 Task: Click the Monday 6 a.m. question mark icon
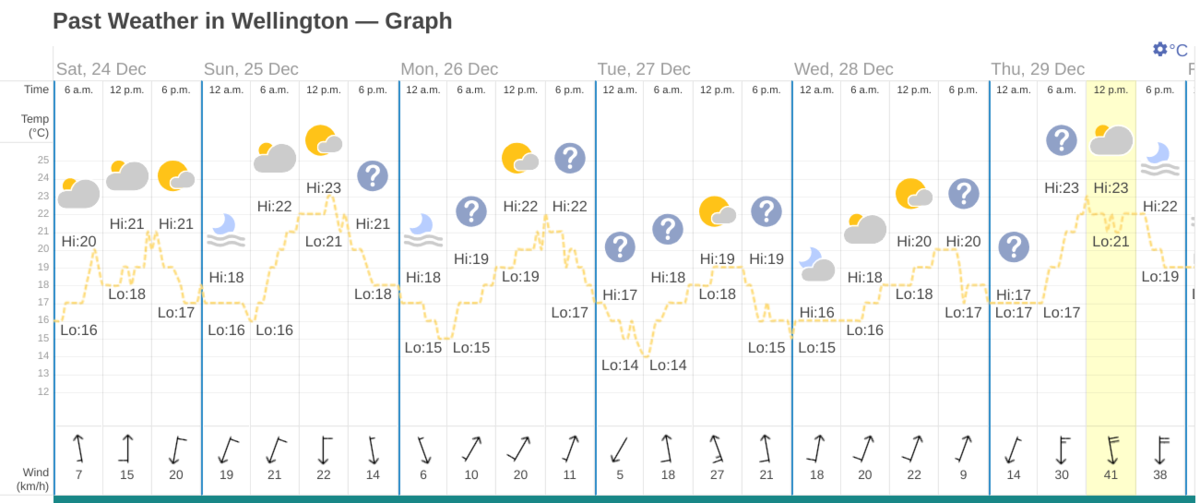click(x=471, y=211)
